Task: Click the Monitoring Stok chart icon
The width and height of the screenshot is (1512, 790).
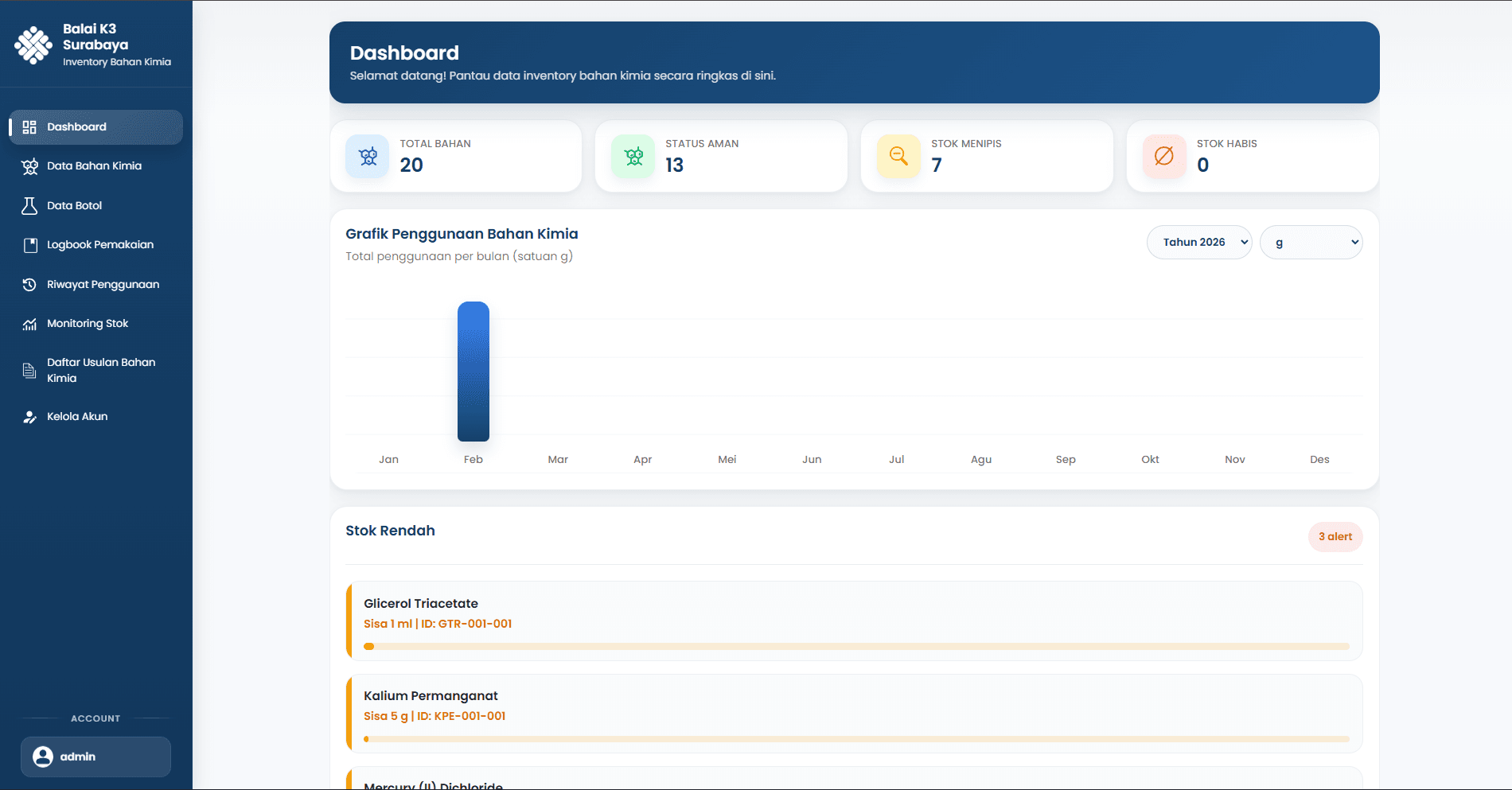Action: tap(29, 324)
